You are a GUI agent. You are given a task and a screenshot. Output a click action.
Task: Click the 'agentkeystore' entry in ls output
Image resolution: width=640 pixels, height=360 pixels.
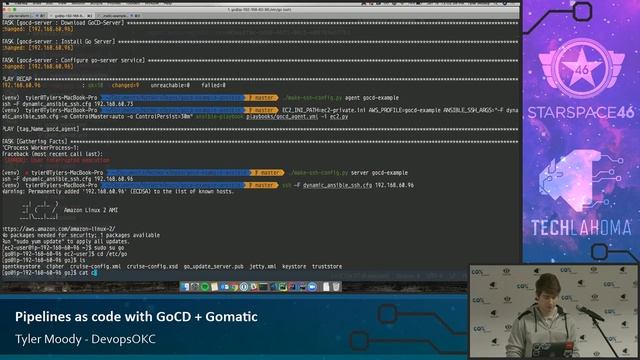(21, 267)
